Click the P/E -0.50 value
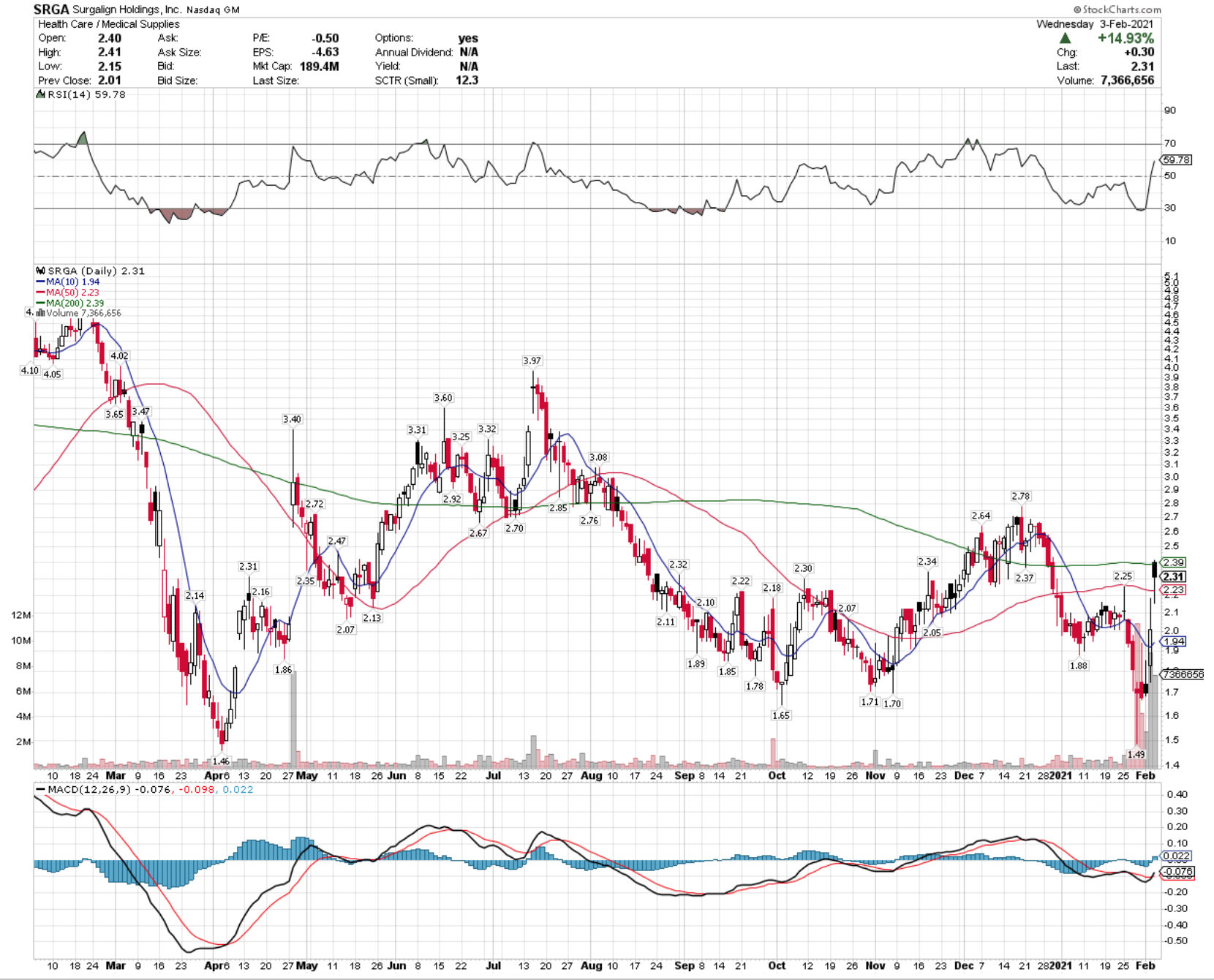Screen dimensions: 1214x980 coord(325,38)
